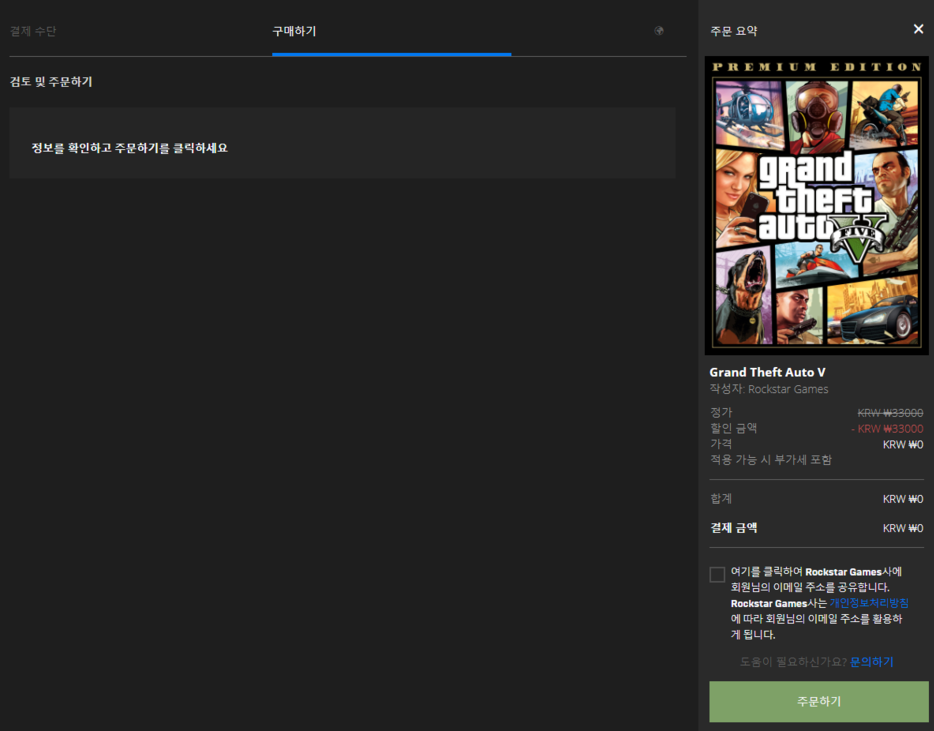Image resolution: width=934 pixels, height=731 pixels.
Task: Click the 정보를 확인하고 주문하기를 클릭하세요 message
Action: tap(129, 148)
